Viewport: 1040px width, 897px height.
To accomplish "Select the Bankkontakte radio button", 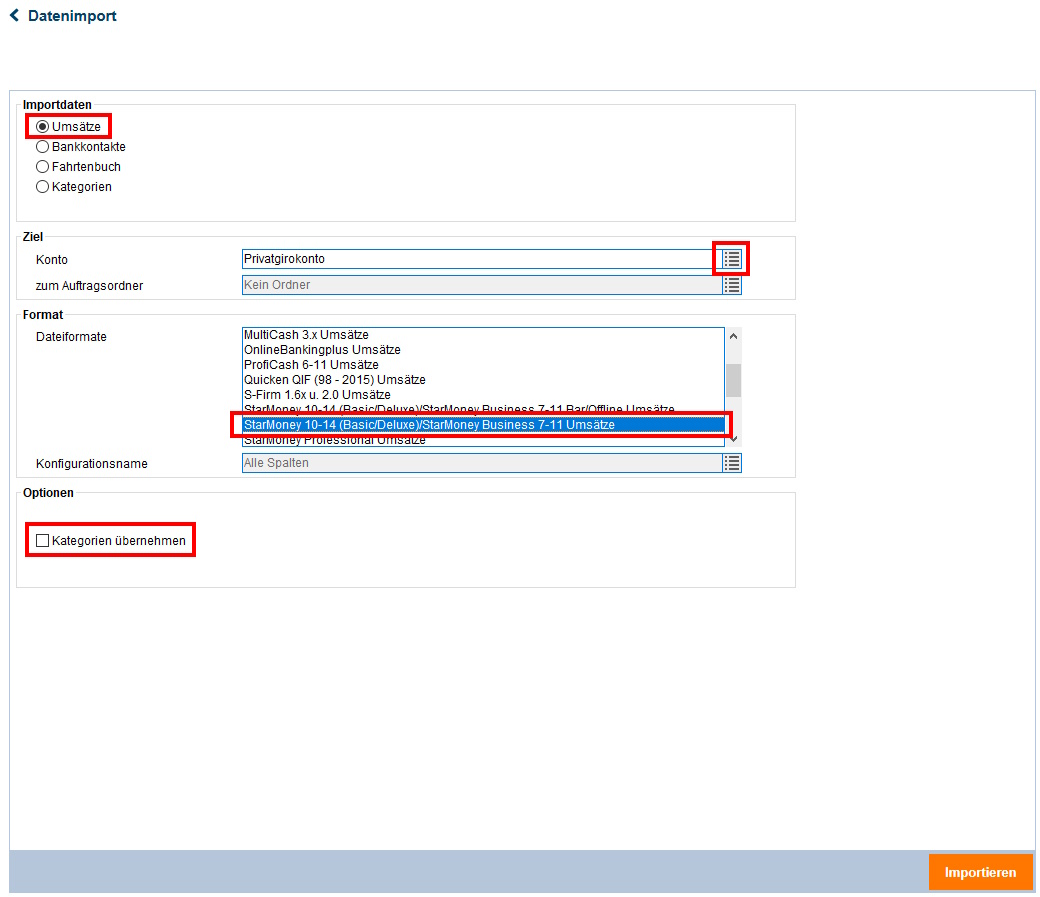I will (x=42, y=147).
